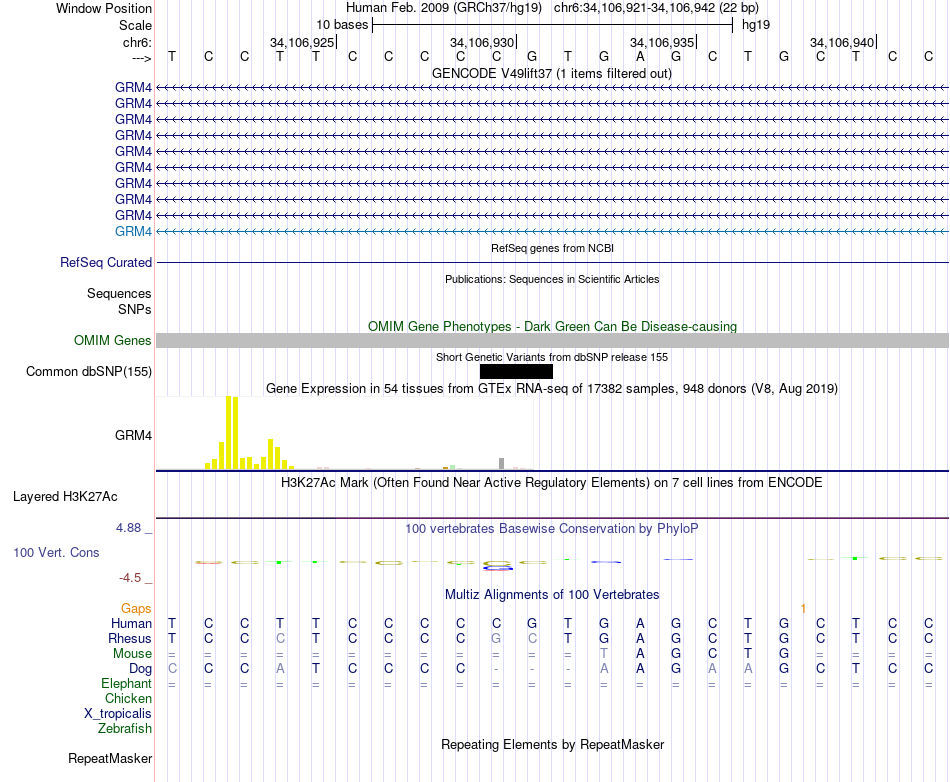Open Short Genetic Variants from dbSNP title
The width and height of the screenshot is (950, 782).
pyautogui.click(x=552, y=357)
